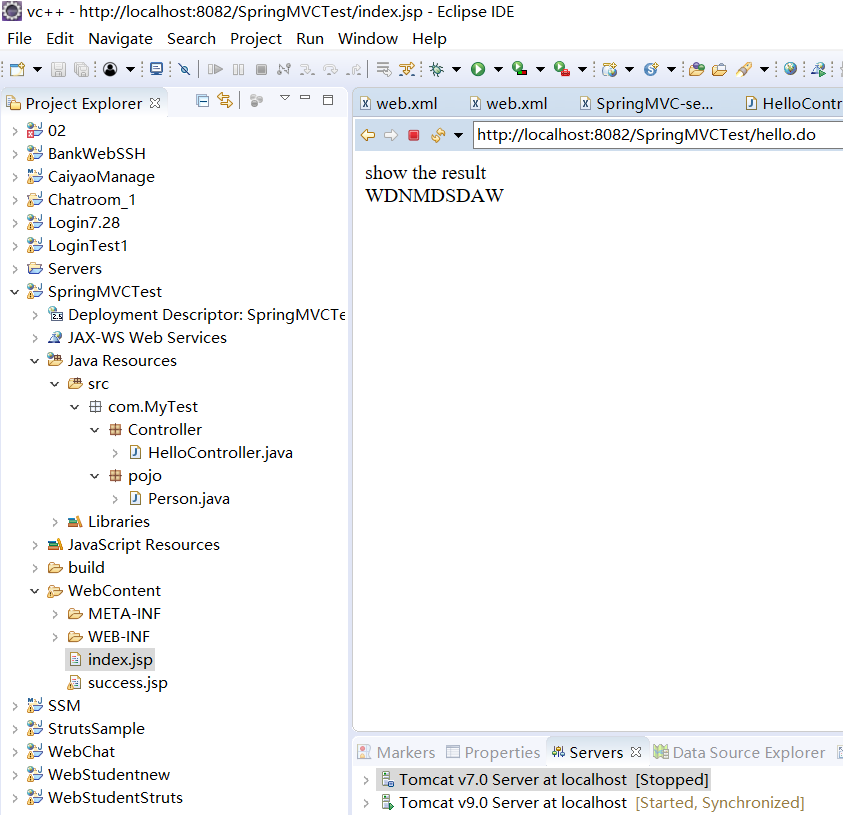
Task: Collapse the Java Resources node
Action: point(34,361)
